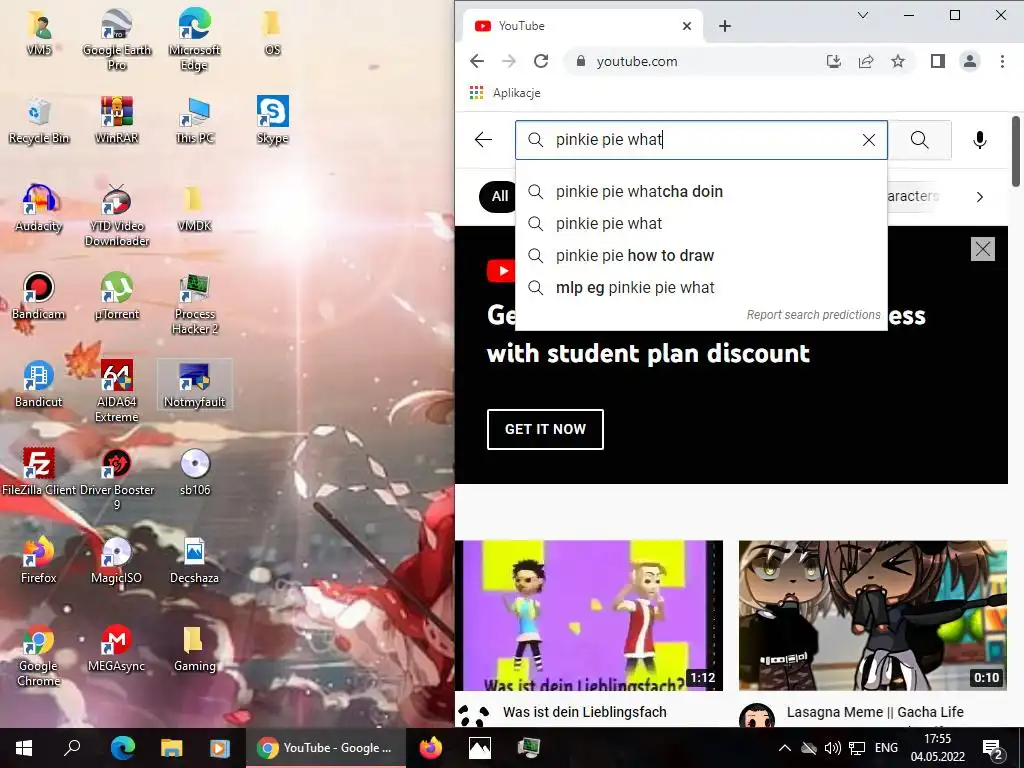Close the YouTube tab
The image size is (1024, 768).
pos(686,26)
